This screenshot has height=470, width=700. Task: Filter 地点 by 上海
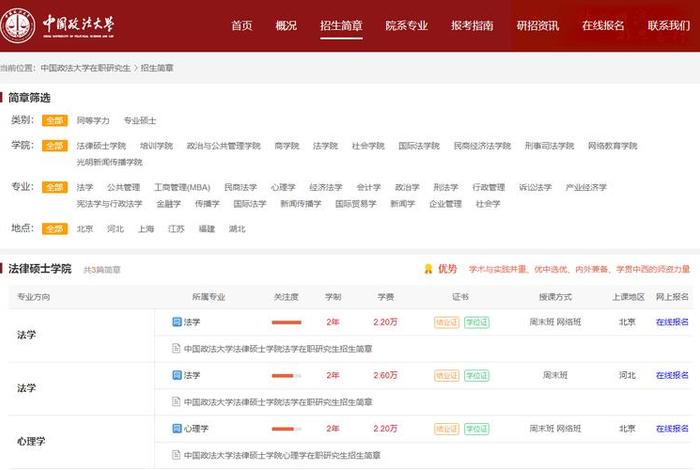tap(146, 229)
